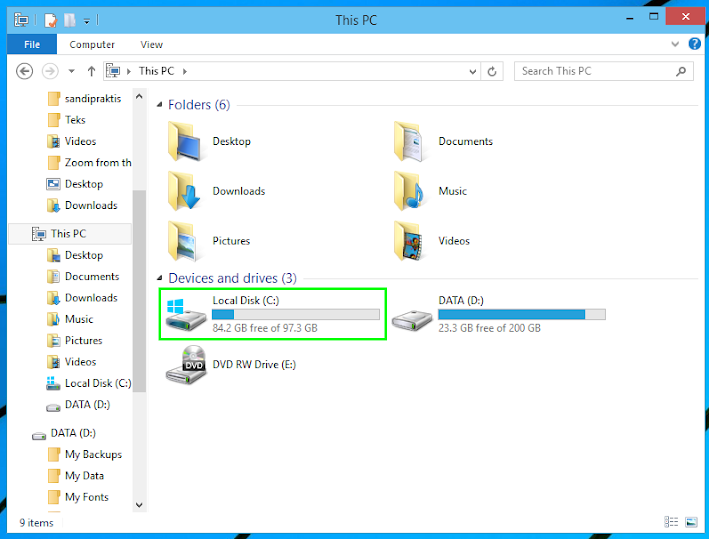Switch to Large icons view in status bar

pos(691,522)
